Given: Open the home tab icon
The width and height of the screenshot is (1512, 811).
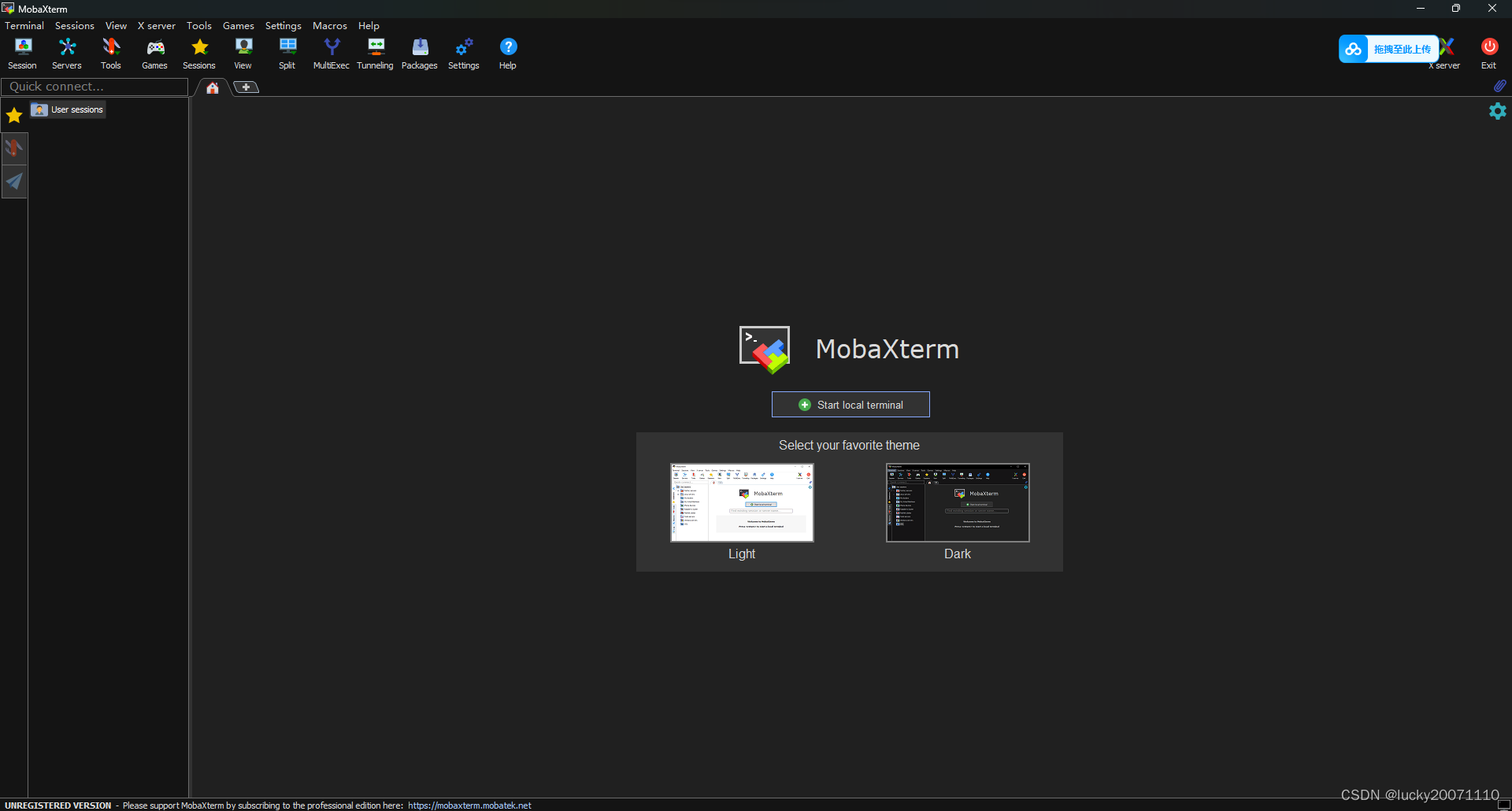Looking at the screenshot, I should (x=213, y=87).
